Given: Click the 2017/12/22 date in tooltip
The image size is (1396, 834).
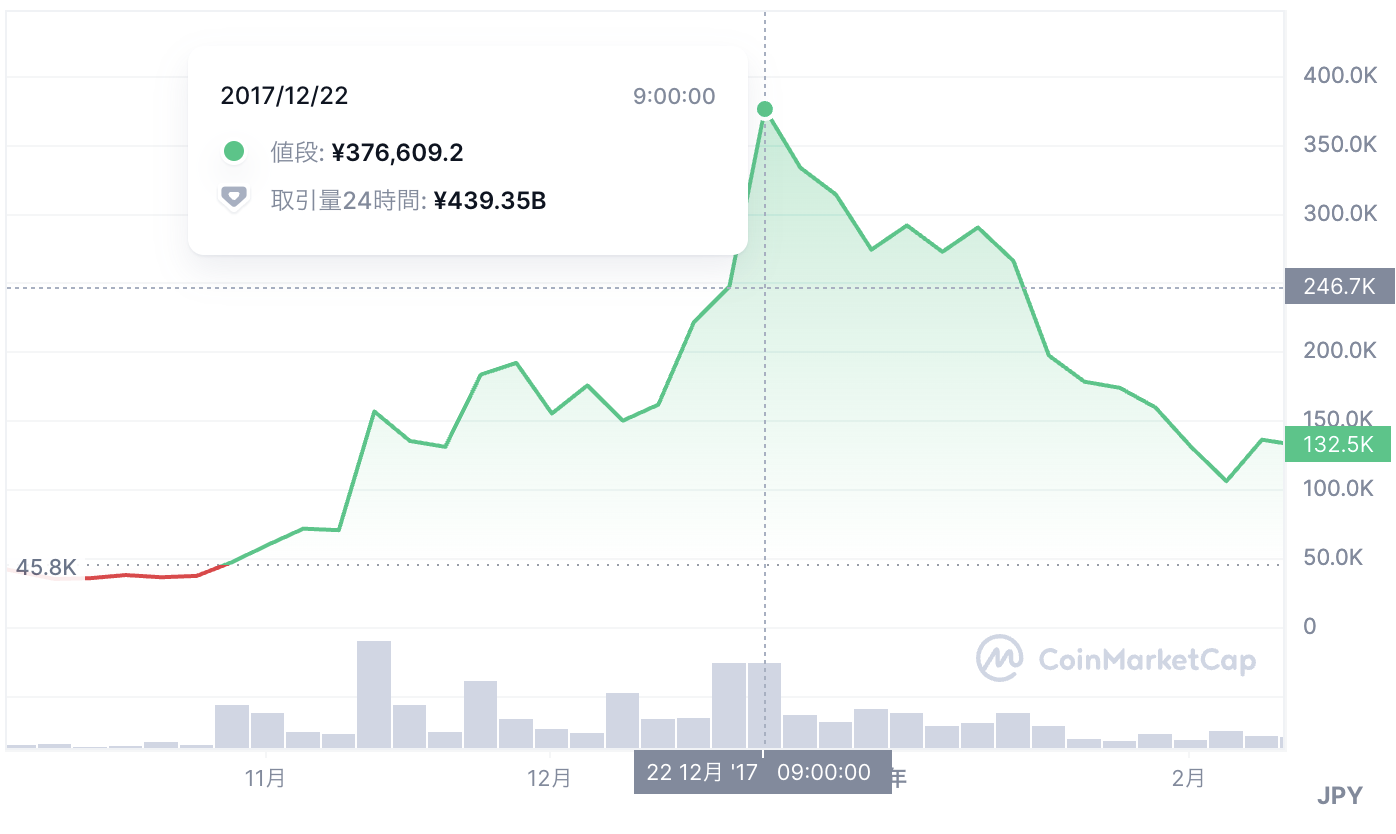Looking at the screenshot, I should [284, 96].
